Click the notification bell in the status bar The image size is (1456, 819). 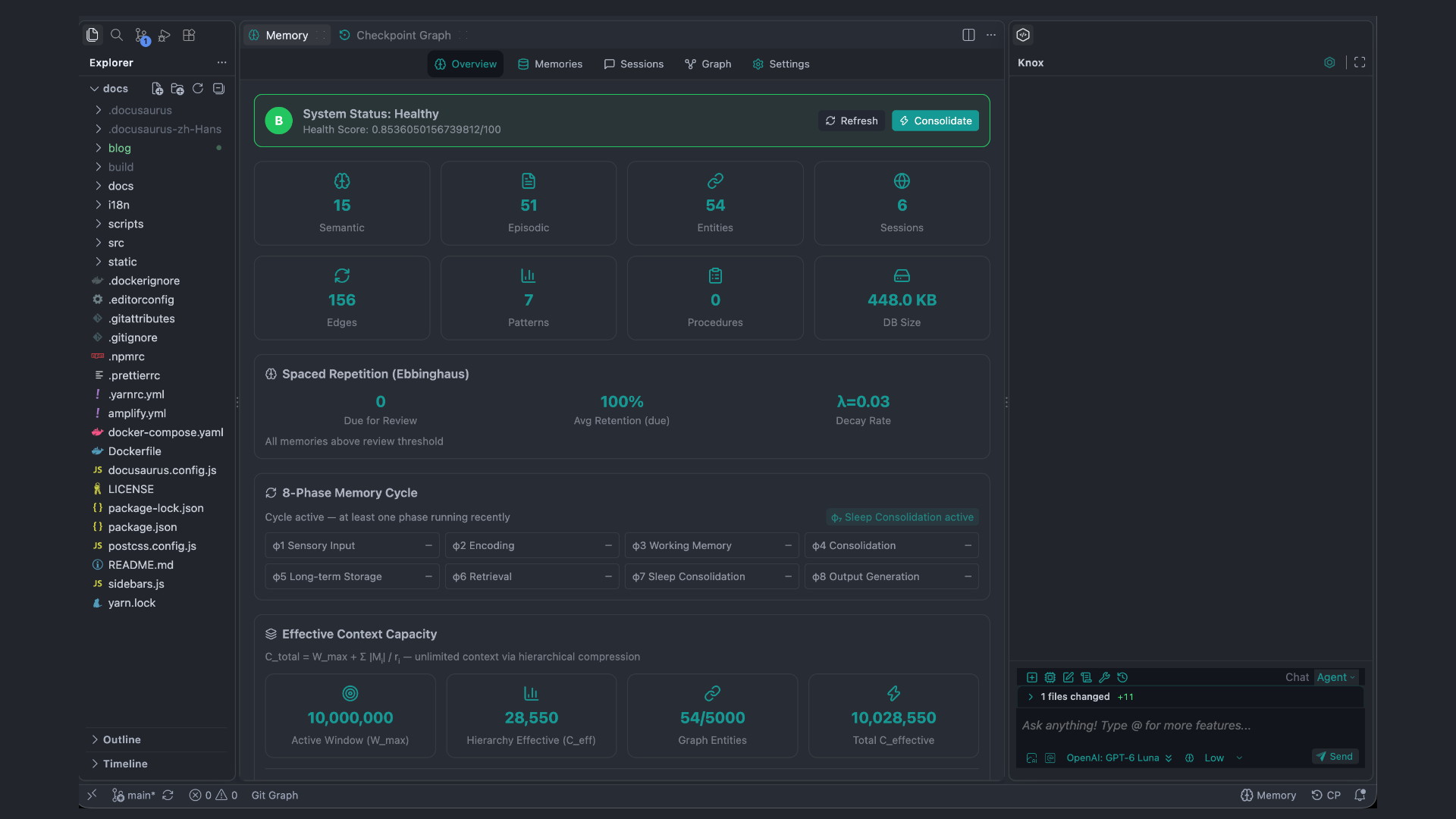click(1360, 795)
